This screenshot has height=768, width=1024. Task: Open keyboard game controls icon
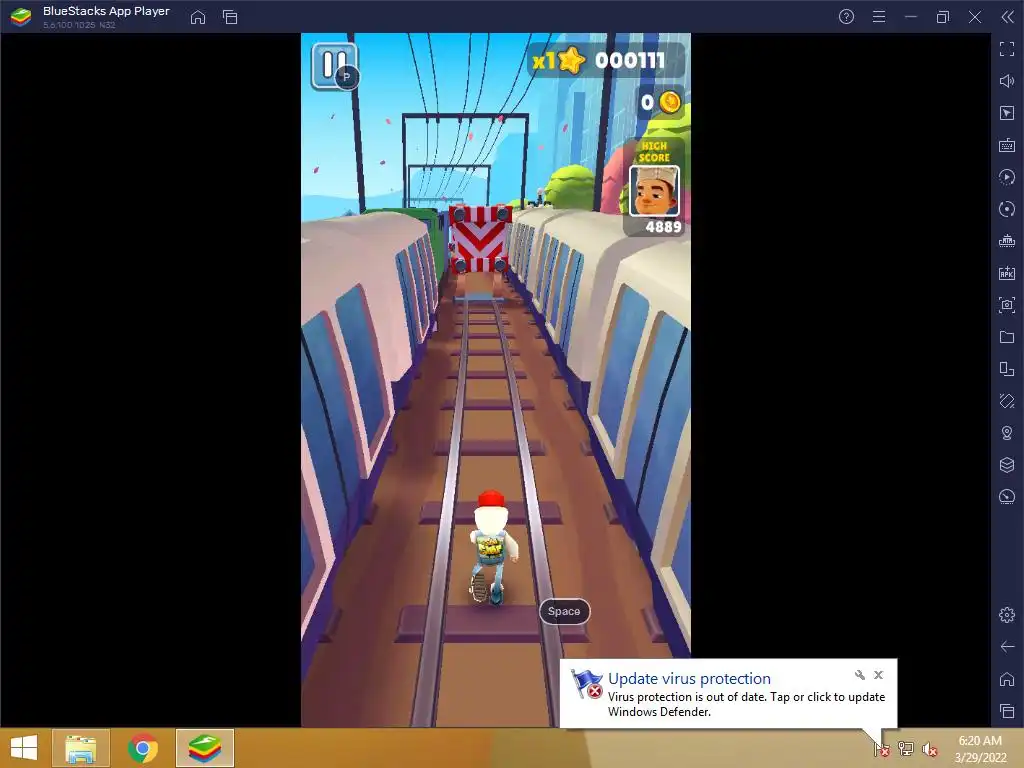pos(1007,145)
